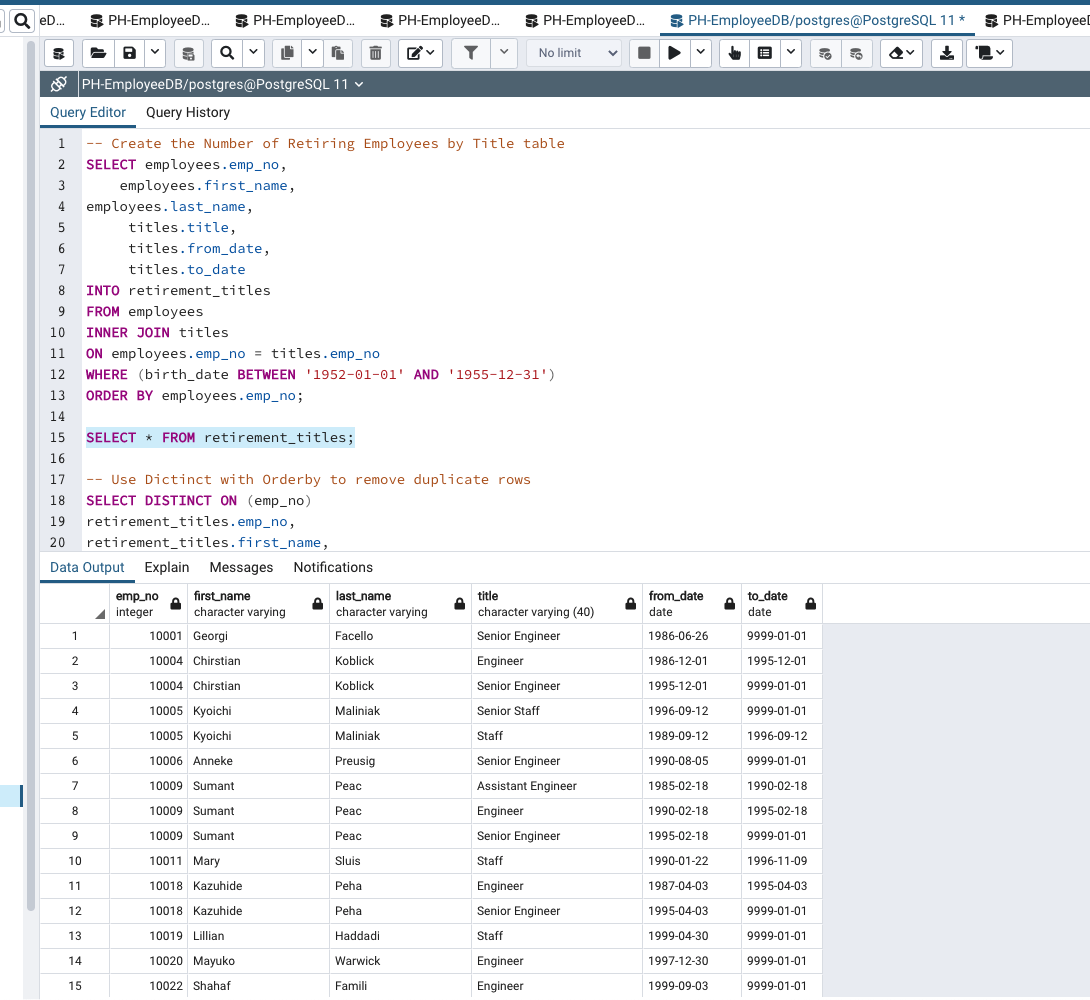Click the Rollback transaction icon
This screenshot has width=1090, height=1000.
point(856,54)
